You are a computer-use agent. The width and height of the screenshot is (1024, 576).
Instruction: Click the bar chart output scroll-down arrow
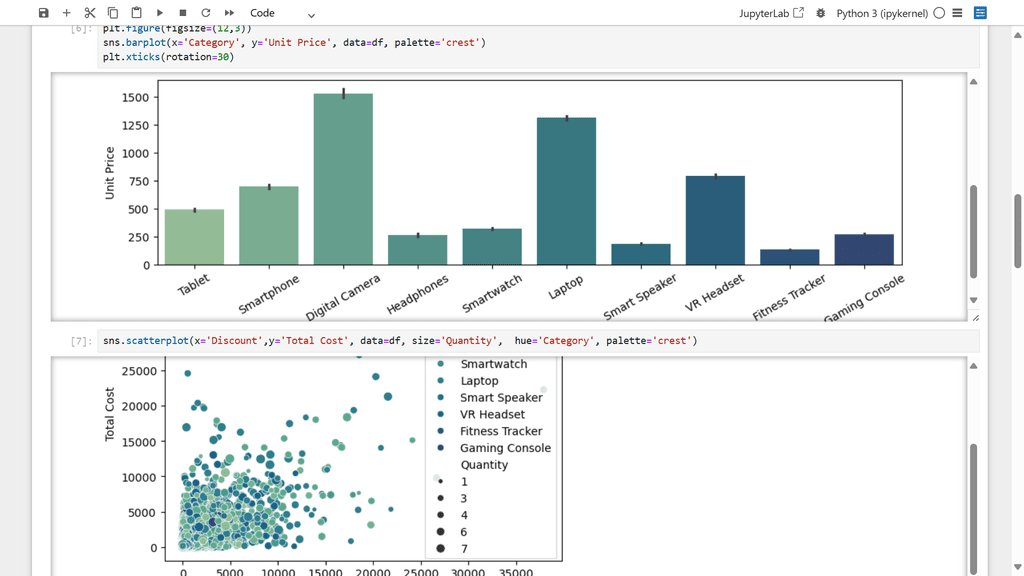pos(974,300)
